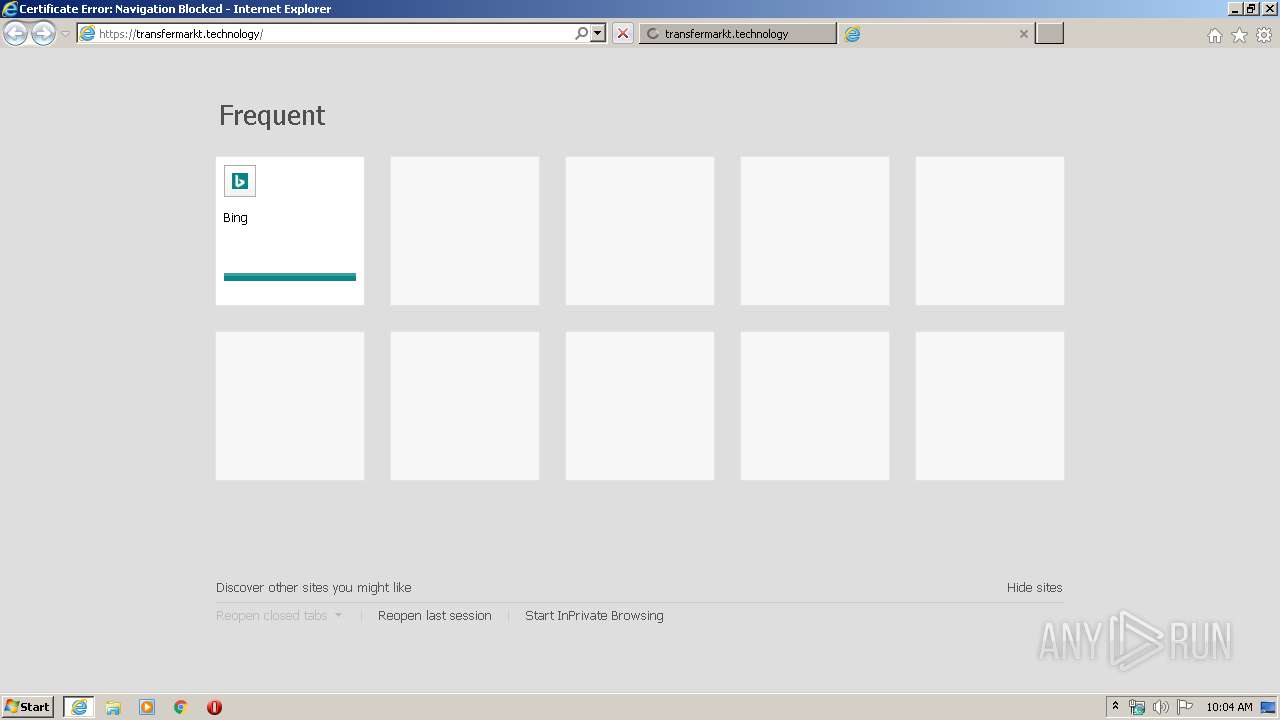Open a new tab with the small blank tab button
The width and height of the screenshot is (1280, 720).
[x=1049, y=34]
